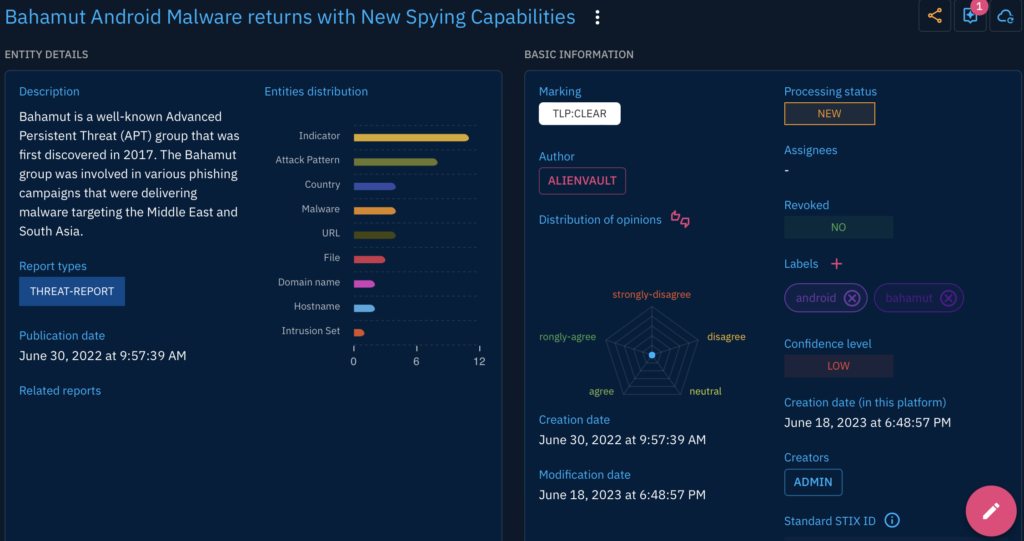Add a new label with plus icon
The image size is (1024, 541).
point(837,264)
